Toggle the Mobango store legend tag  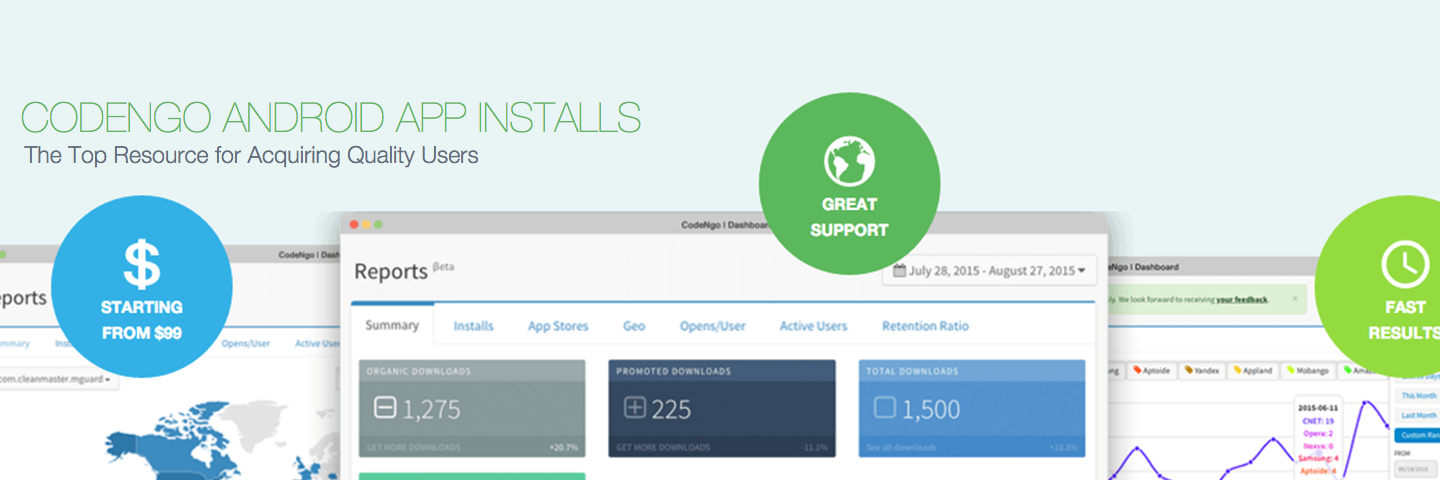point(1307,370)
